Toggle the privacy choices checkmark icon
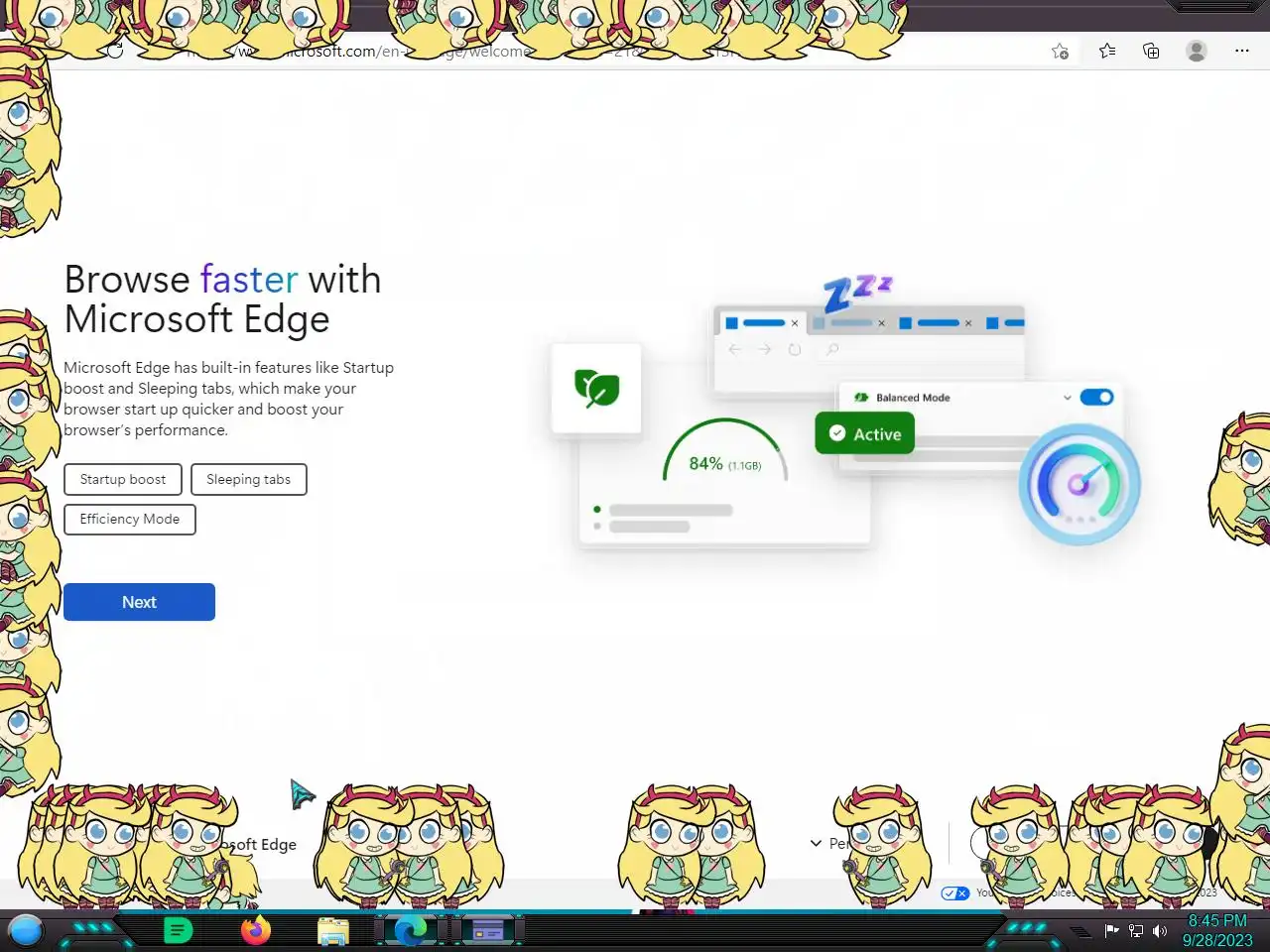This screenshot has height=952, width=1270. tap(955, 893)
